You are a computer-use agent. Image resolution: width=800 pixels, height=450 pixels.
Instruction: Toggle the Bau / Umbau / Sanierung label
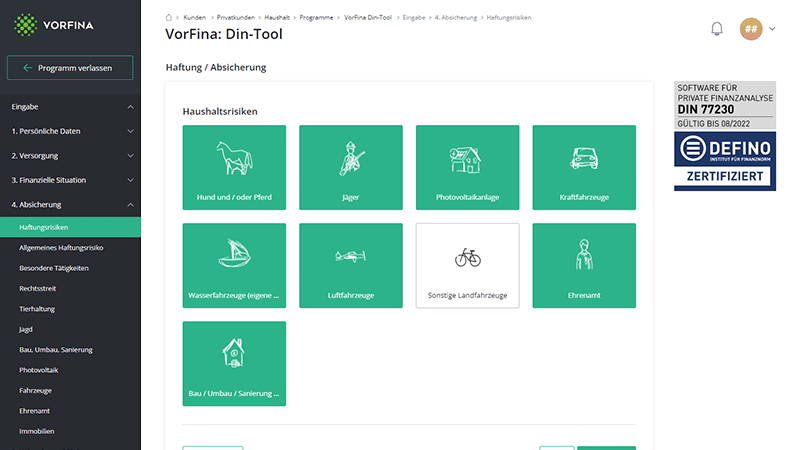tap(234, 393)
